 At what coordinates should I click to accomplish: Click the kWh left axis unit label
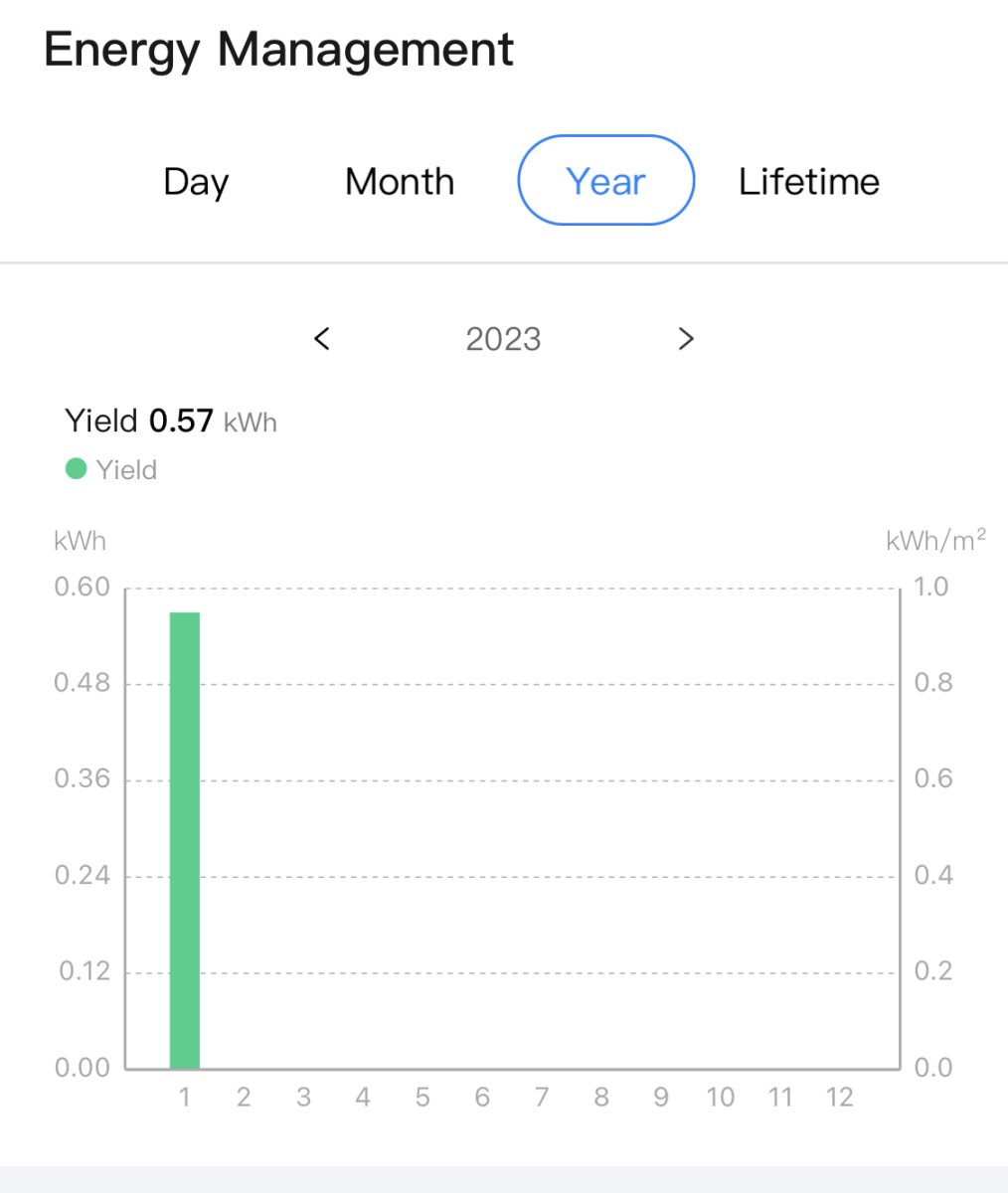coord(80,541)
